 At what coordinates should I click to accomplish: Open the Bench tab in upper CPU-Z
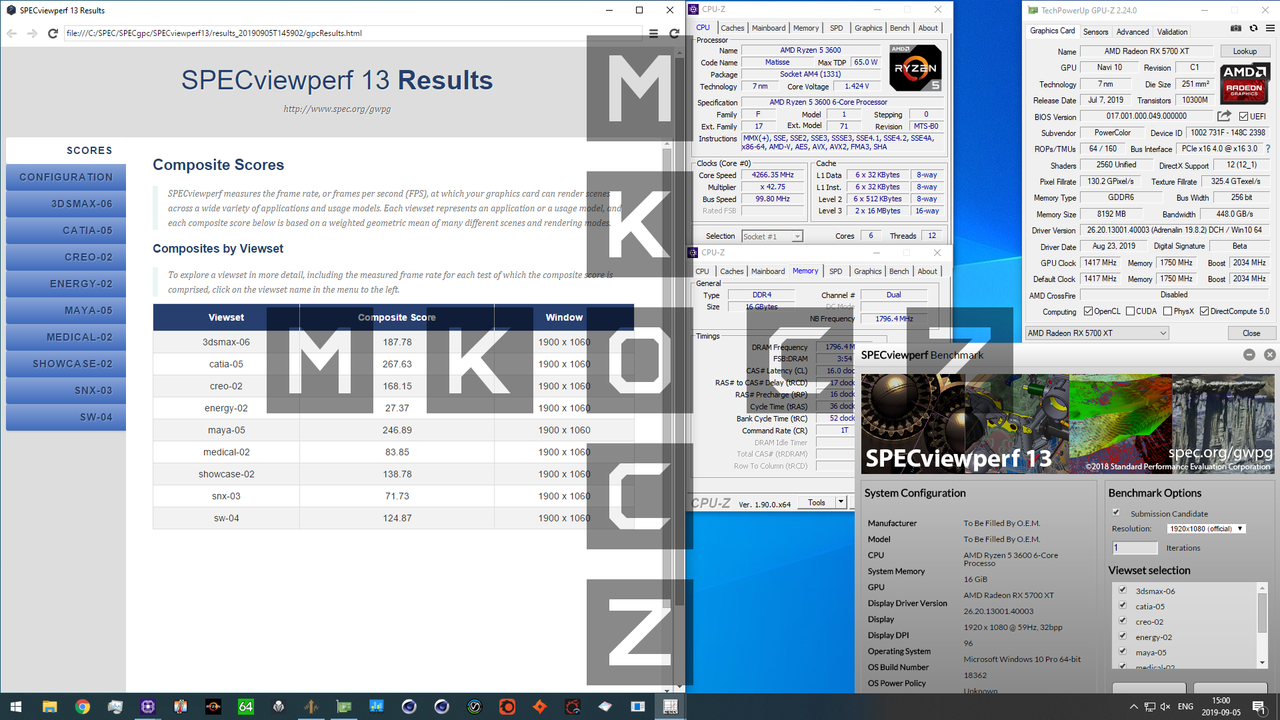click(x=899, y=28)
